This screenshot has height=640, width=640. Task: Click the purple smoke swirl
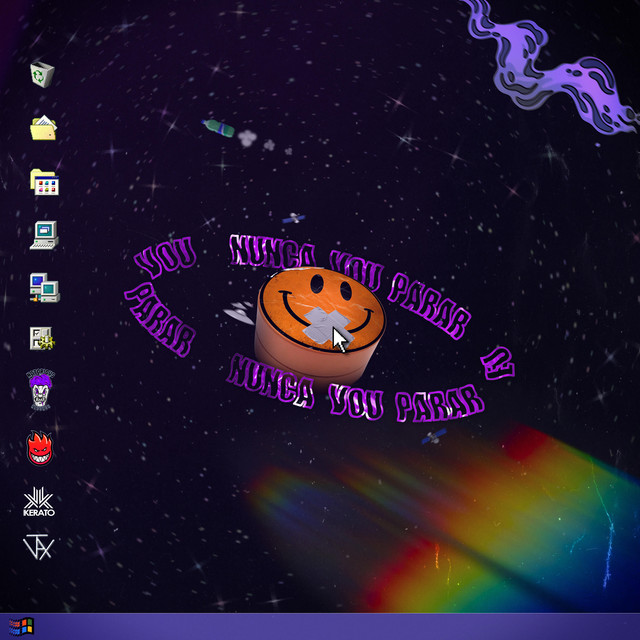pos(551,67)
